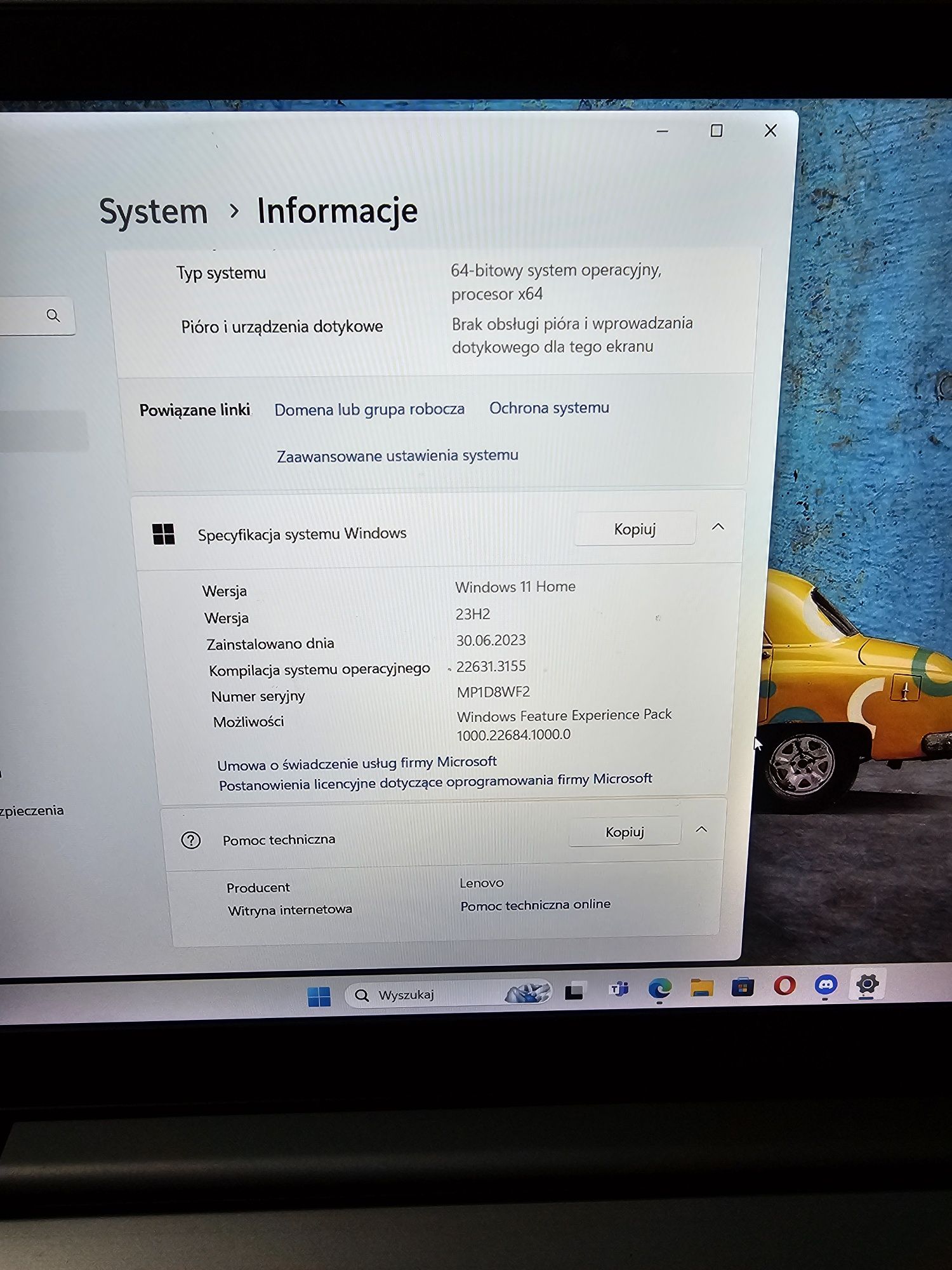Click the Witryna internetowa label
This screenshot has height=1270, width=952.
[290, 910]
